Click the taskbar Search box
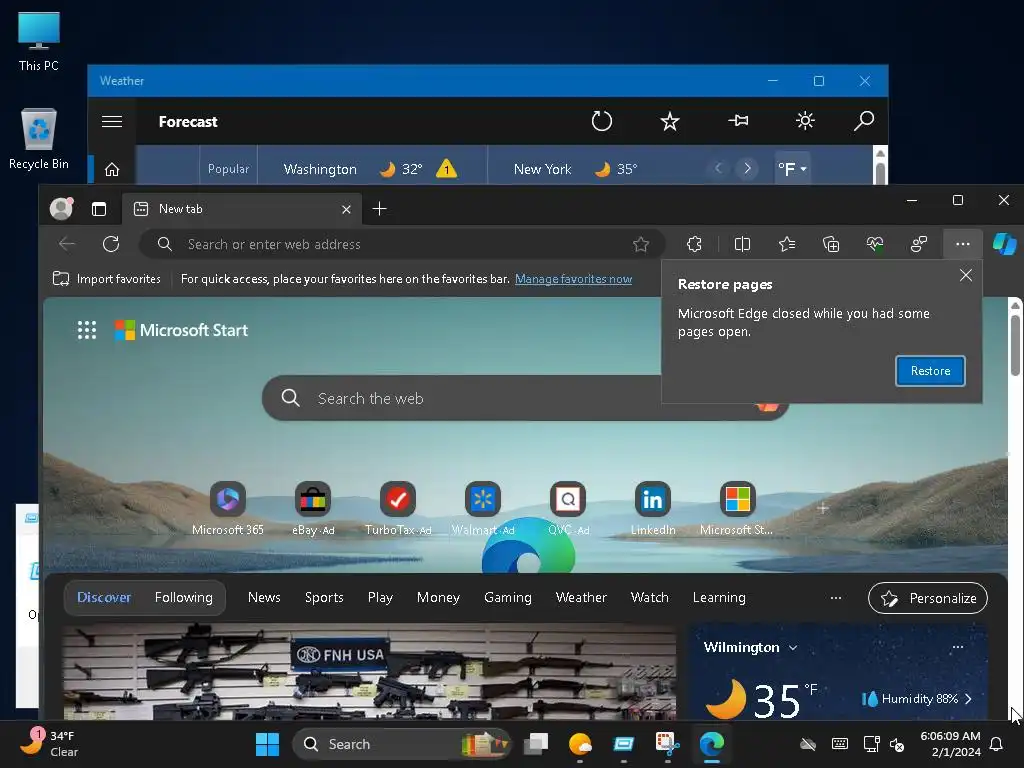This screenshot has width=1024, height=768. (x=400, y=744)
